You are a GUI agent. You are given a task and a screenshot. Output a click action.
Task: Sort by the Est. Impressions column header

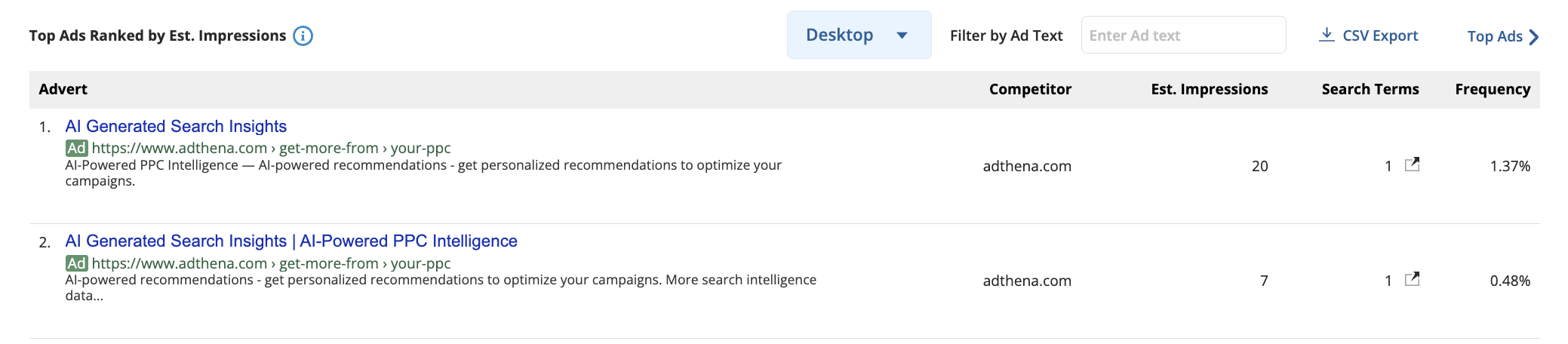tap(1209, 89)
